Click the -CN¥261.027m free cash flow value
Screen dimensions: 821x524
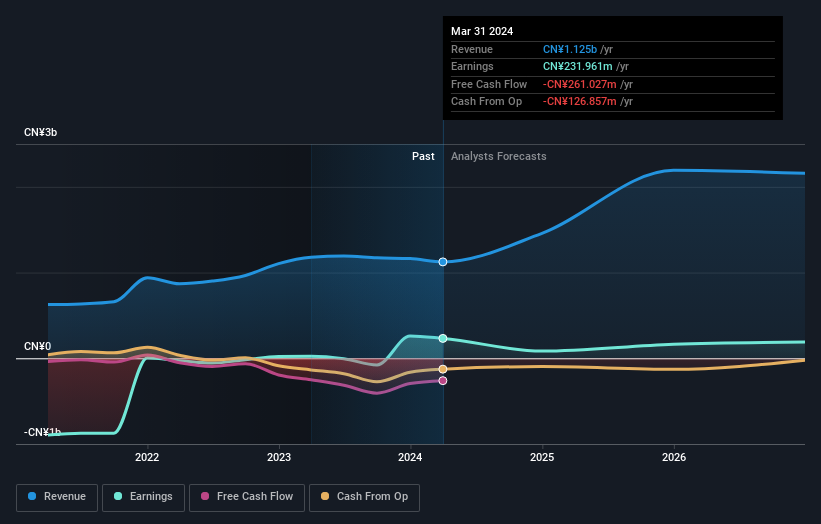pos(580,84)
